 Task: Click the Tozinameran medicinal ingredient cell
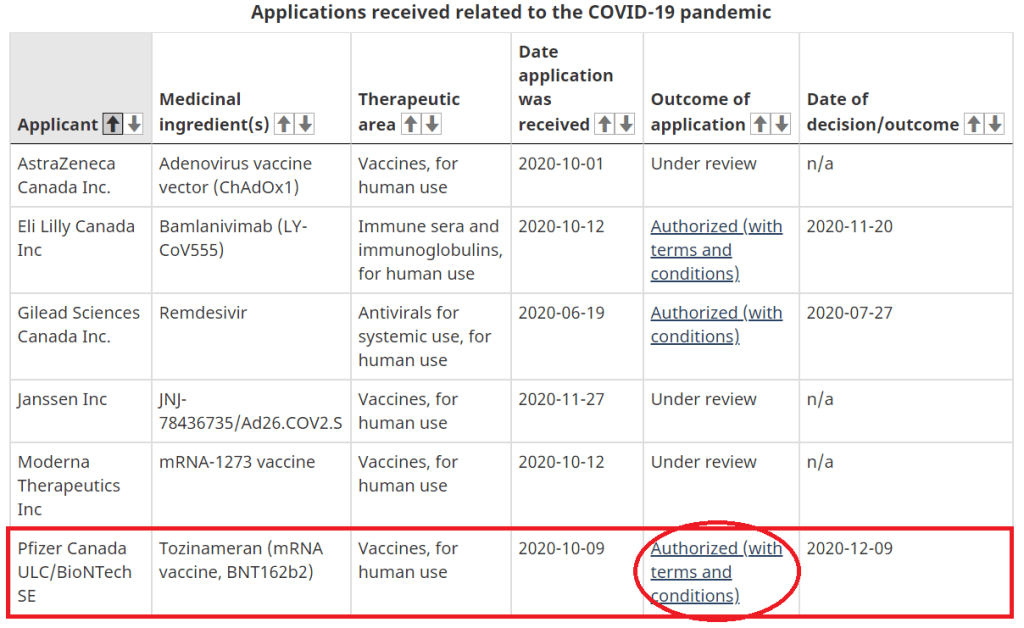pyautogui.click(x=240, y=560)
